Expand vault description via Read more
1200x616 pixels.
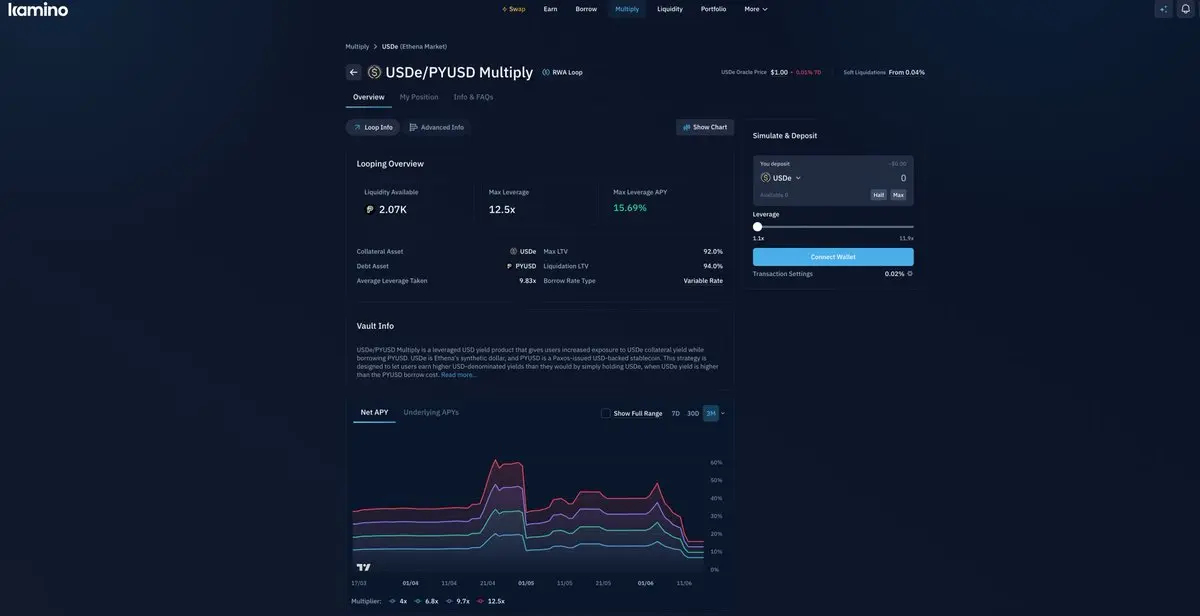click(x=459, y=375)
